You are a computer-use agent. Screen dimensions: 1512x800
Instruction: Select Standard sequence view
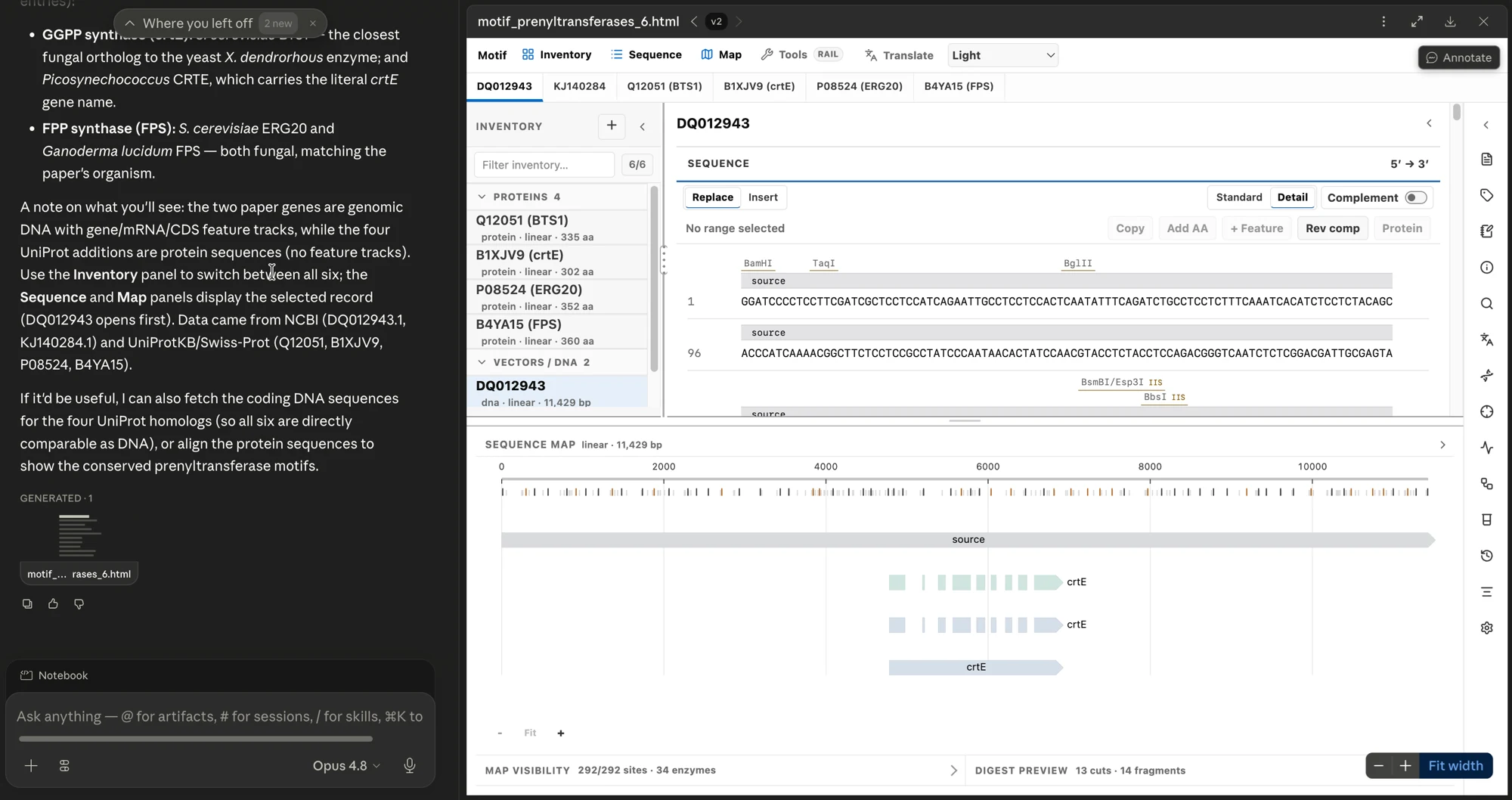[x=1239, y=197]
